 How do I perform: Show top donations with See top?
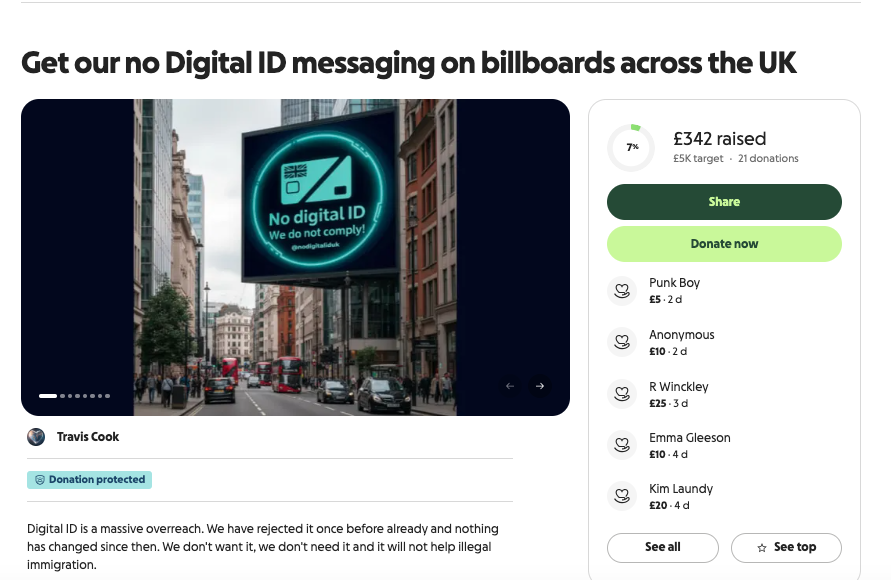(x=786, y=548)
